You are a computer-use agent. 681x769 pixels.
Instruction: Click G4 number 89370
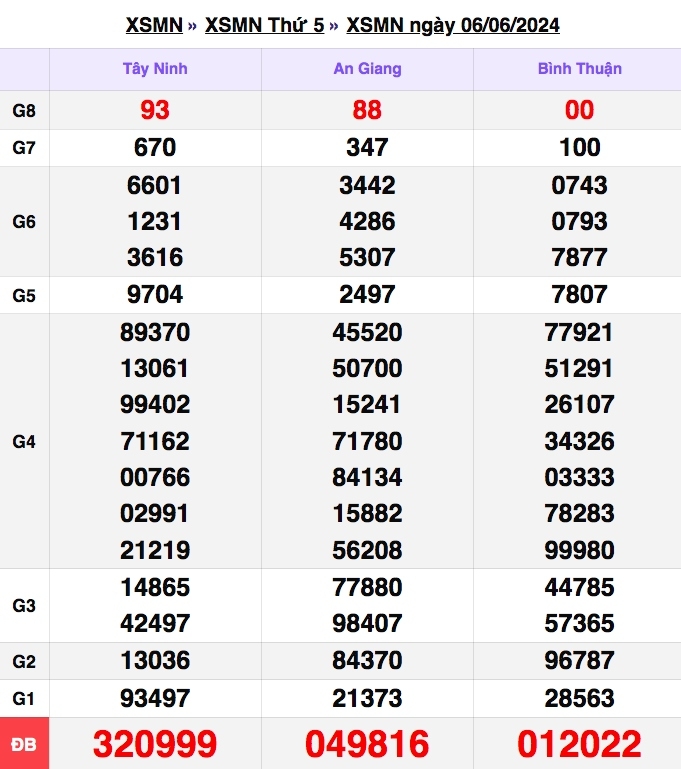(155, 332)
